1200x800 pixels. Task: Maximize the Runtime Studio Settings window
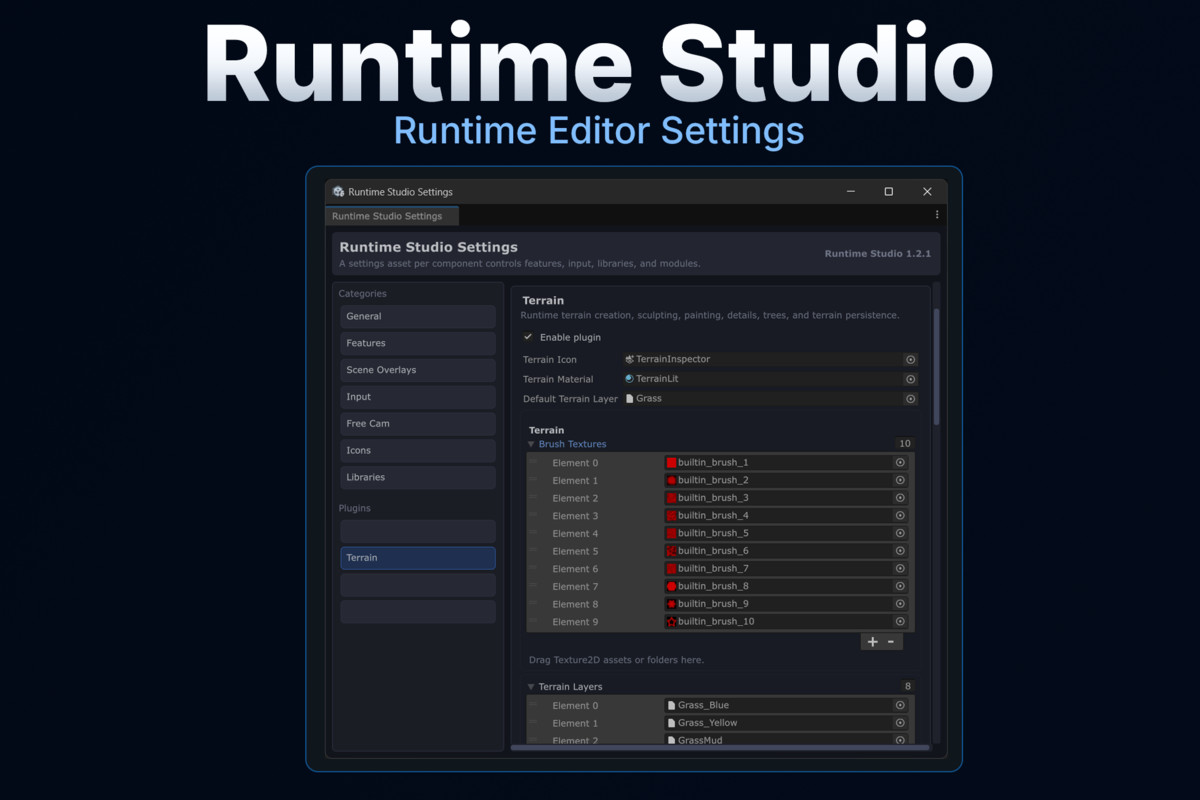888,192
